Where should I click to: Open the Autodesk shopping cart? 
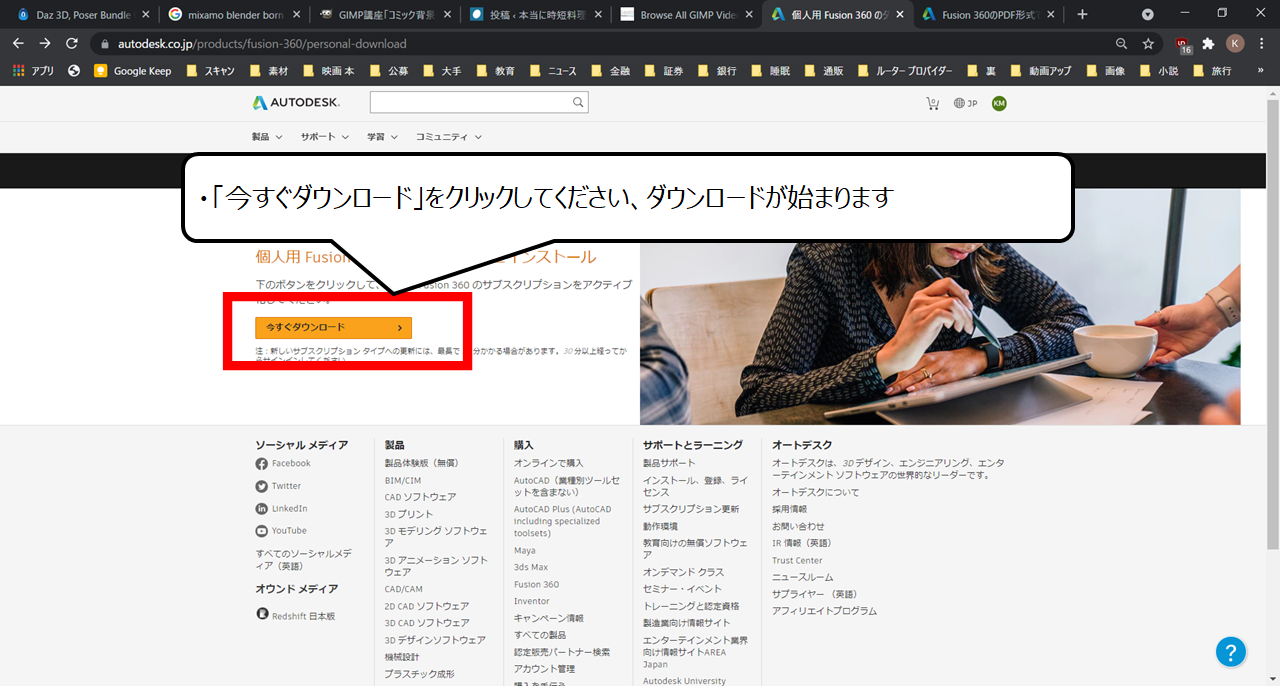point(933,103)
